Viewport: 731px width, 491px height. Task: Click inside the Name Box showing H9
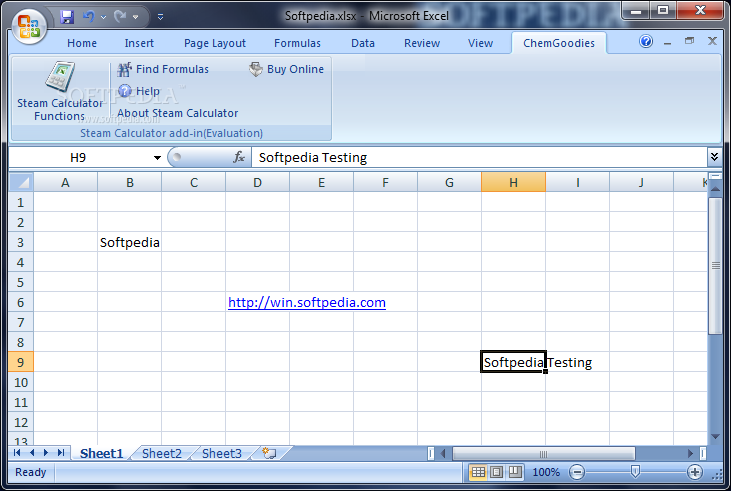pyautogui.click(x=78, y=158)
